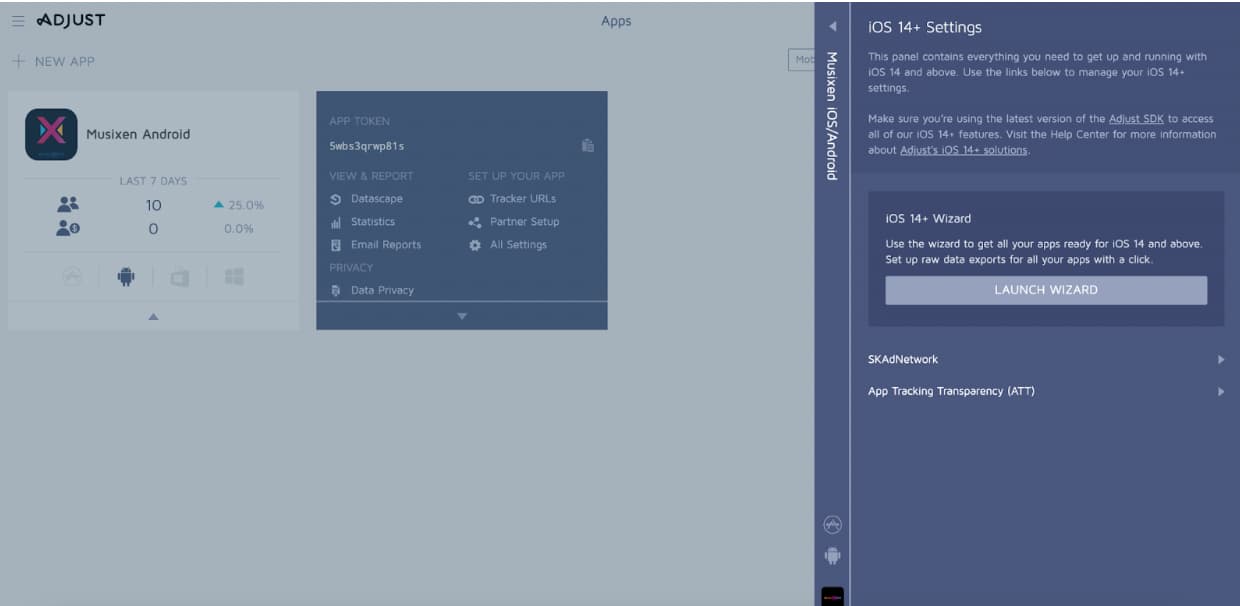Click the Musixen Android app name
Viewport: 1240px width, 606px height.
point(138,134)
